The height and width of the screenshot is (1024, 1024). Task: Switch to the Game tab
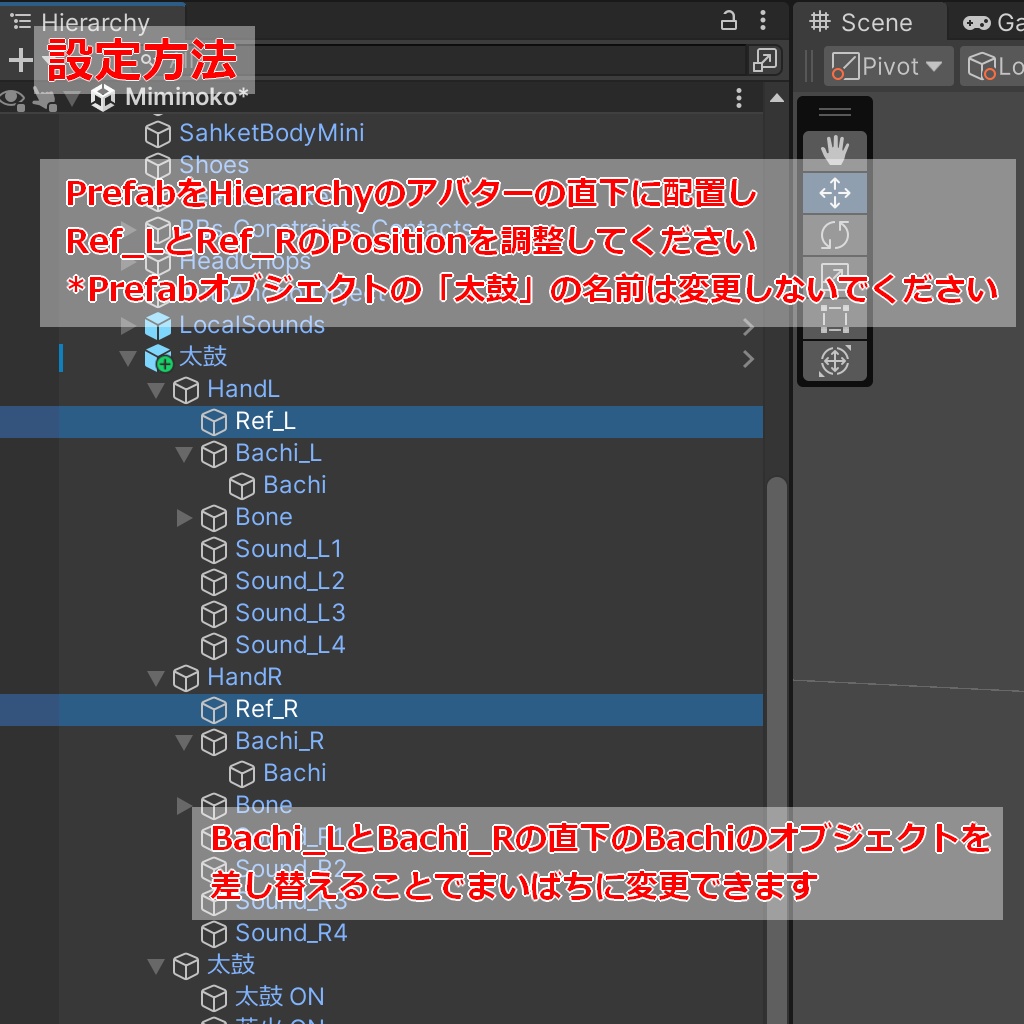coord(993,23)
